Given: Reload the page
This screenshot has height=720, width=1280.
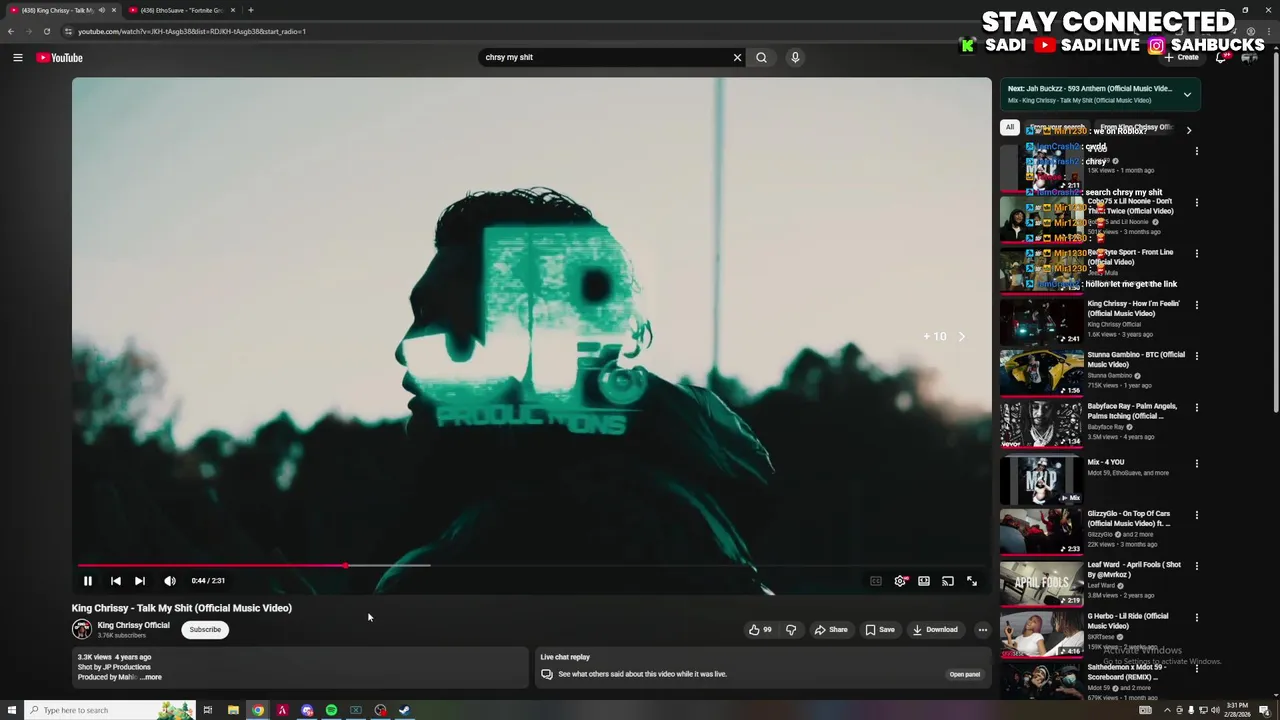Looking at the screenshot, I should coord(46,31).
